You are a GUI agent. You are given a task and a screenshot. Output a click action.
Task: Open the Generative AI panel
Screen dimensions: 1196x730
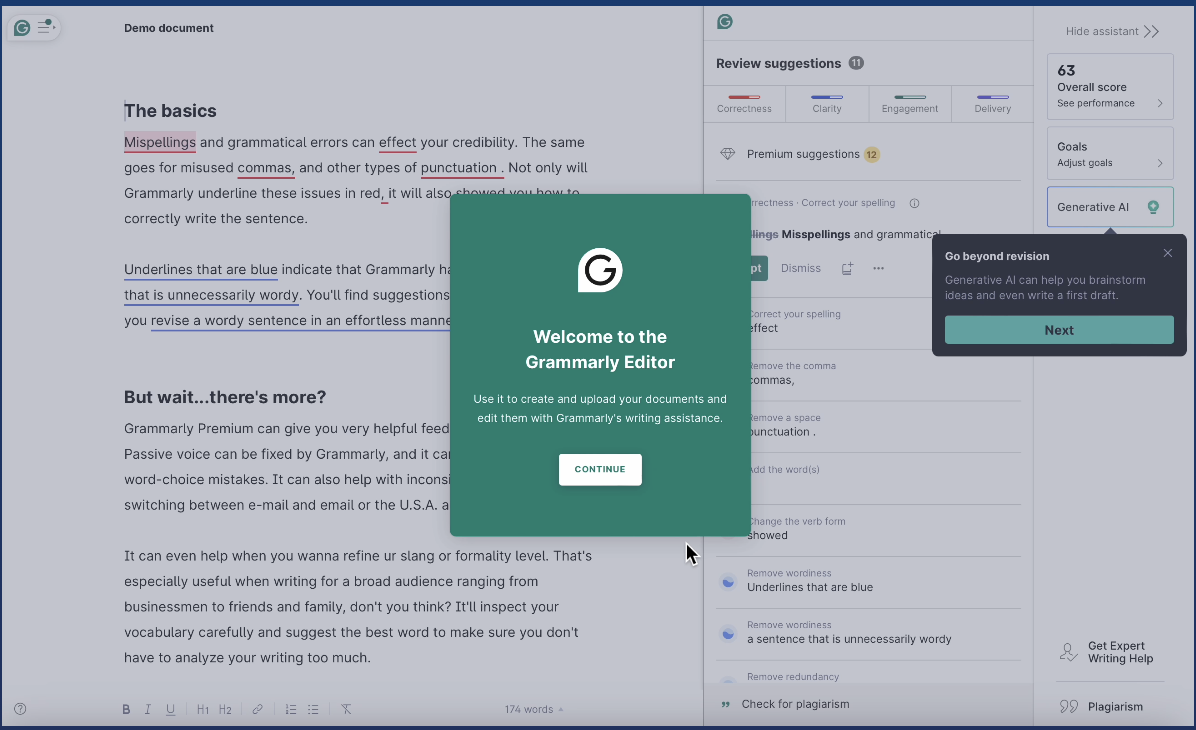(x=1109, y=207)
